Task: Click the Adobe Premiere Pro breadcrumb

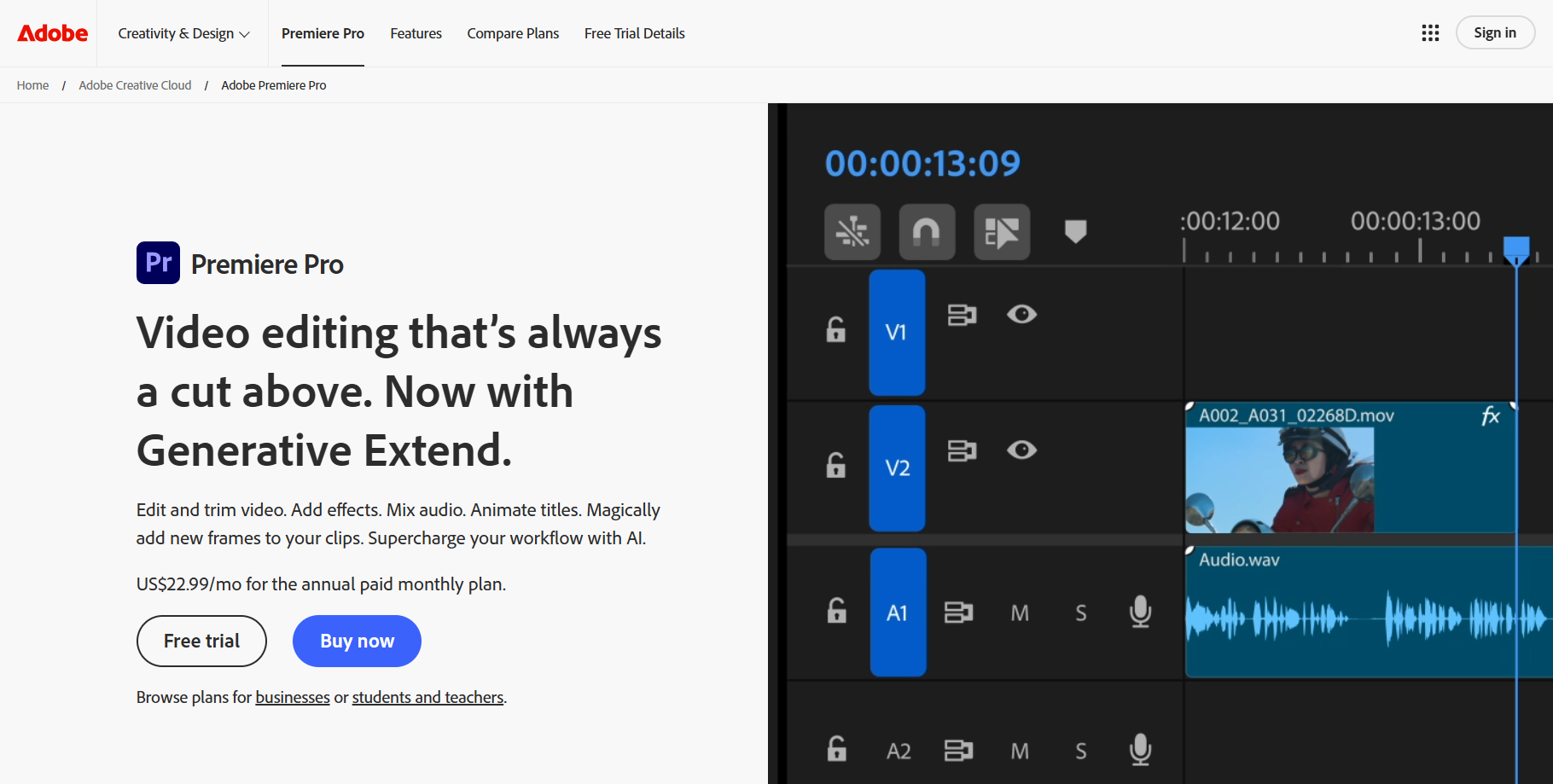Action: coord(273,85)
